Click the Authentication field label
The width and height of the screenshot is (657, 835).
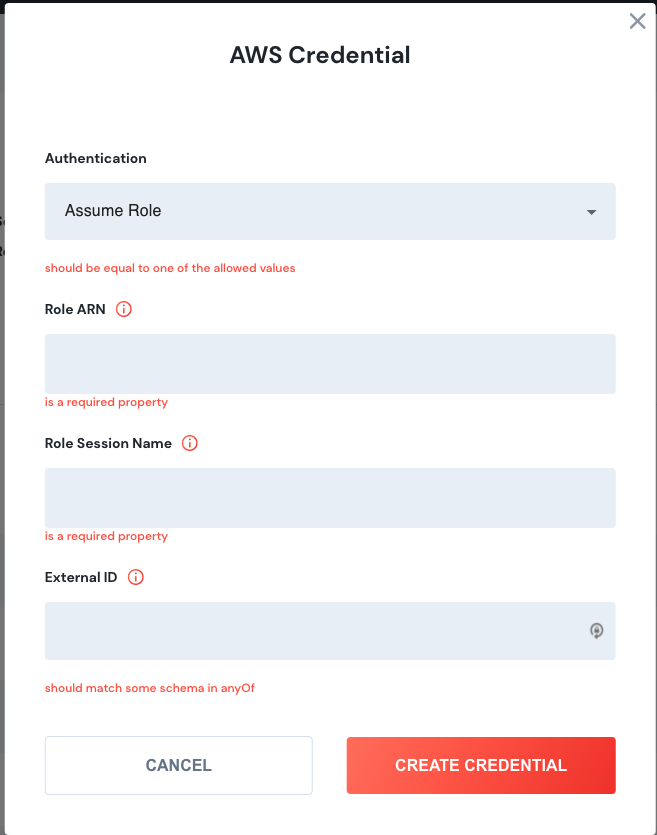tap(96, 158)
